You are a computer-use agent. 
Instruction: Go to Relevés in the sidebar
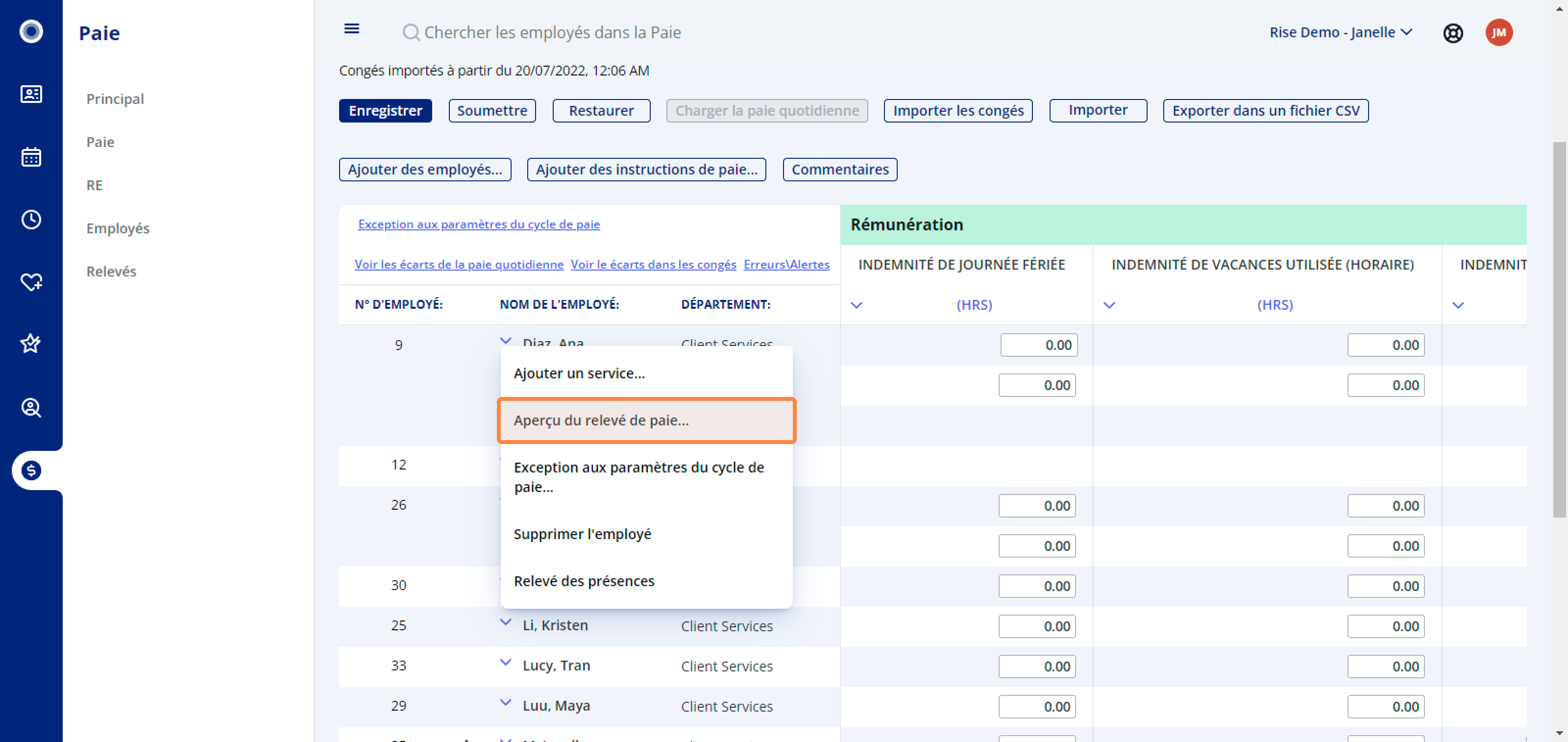111,272
